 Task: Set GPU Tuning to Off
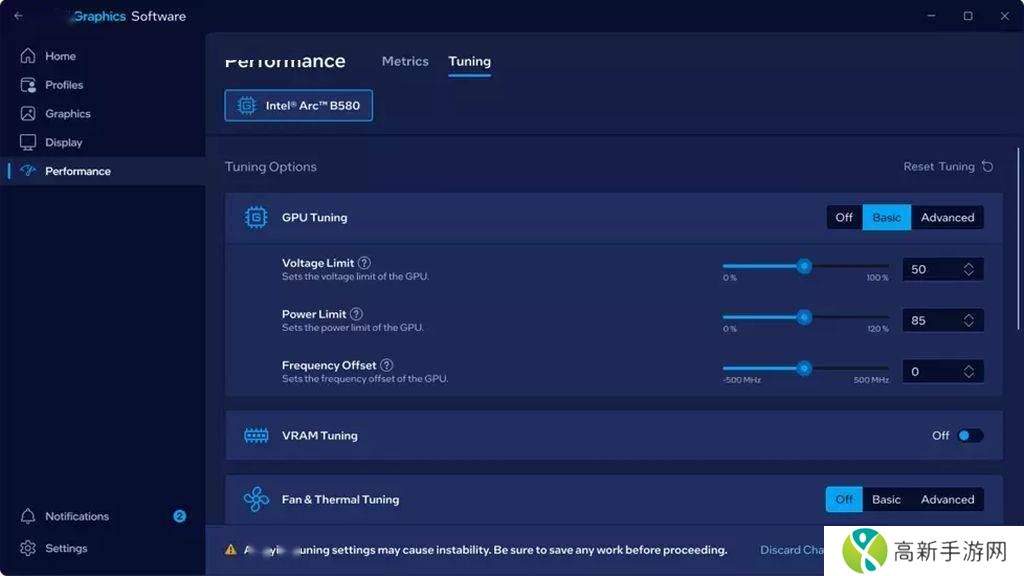(844, 217)
